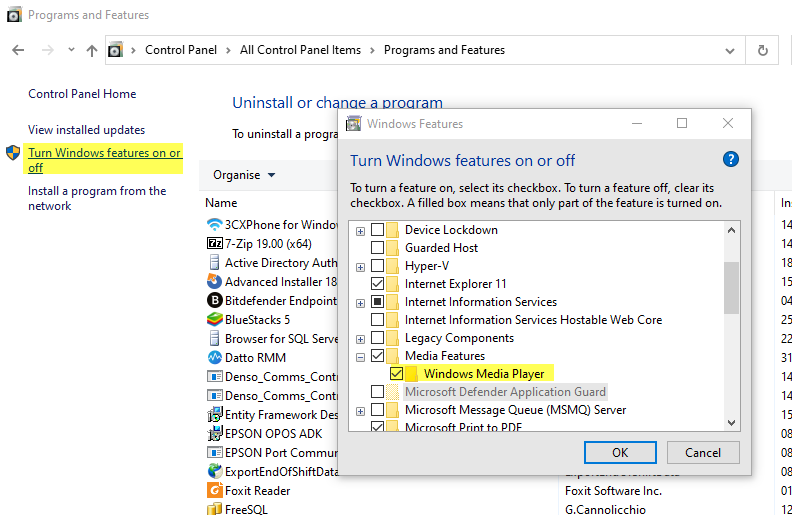Expand the Device Lockdown node
Image resolution: width=792 pixels, height=515 pixels.
click(360, 231)
